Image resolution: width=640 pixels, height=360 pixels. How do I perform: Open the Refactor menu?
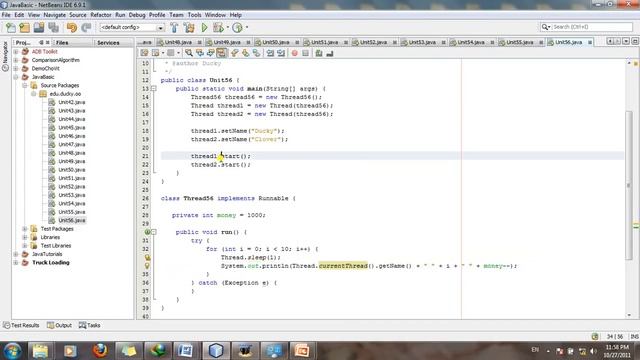(x=101, y=15)
